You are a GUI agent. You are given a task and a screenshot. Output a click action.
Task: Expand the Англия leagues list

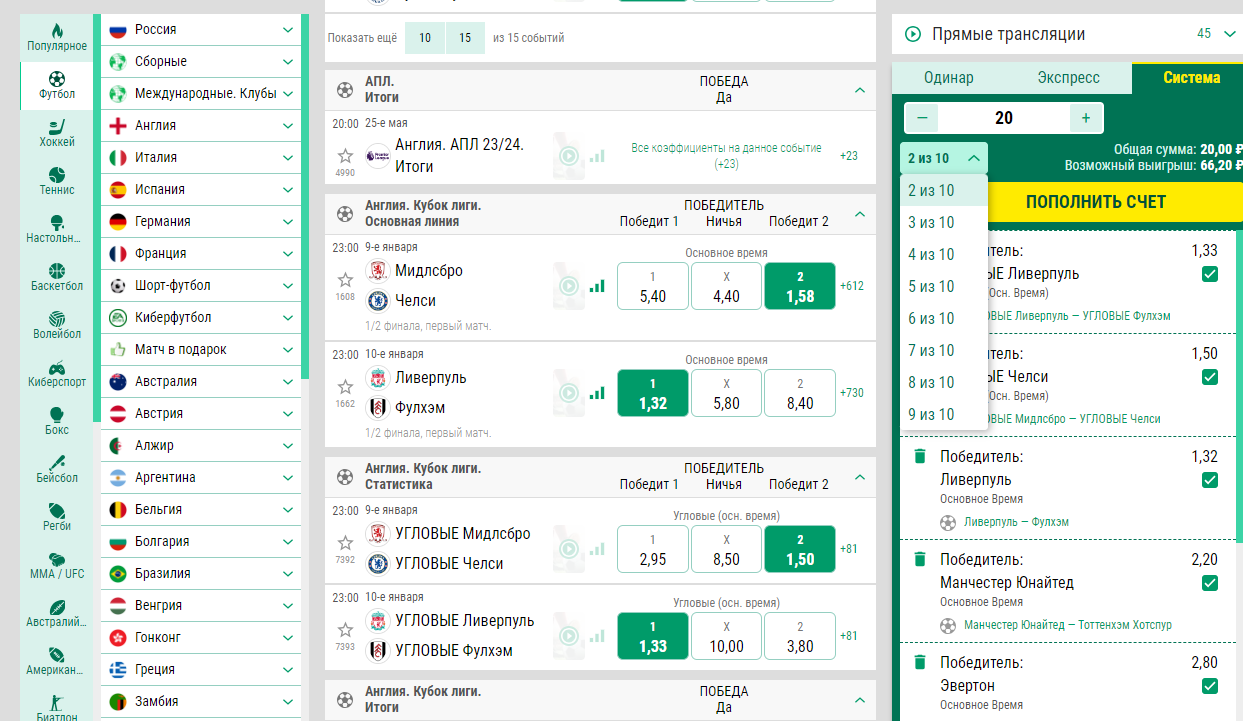pos(201,126)
